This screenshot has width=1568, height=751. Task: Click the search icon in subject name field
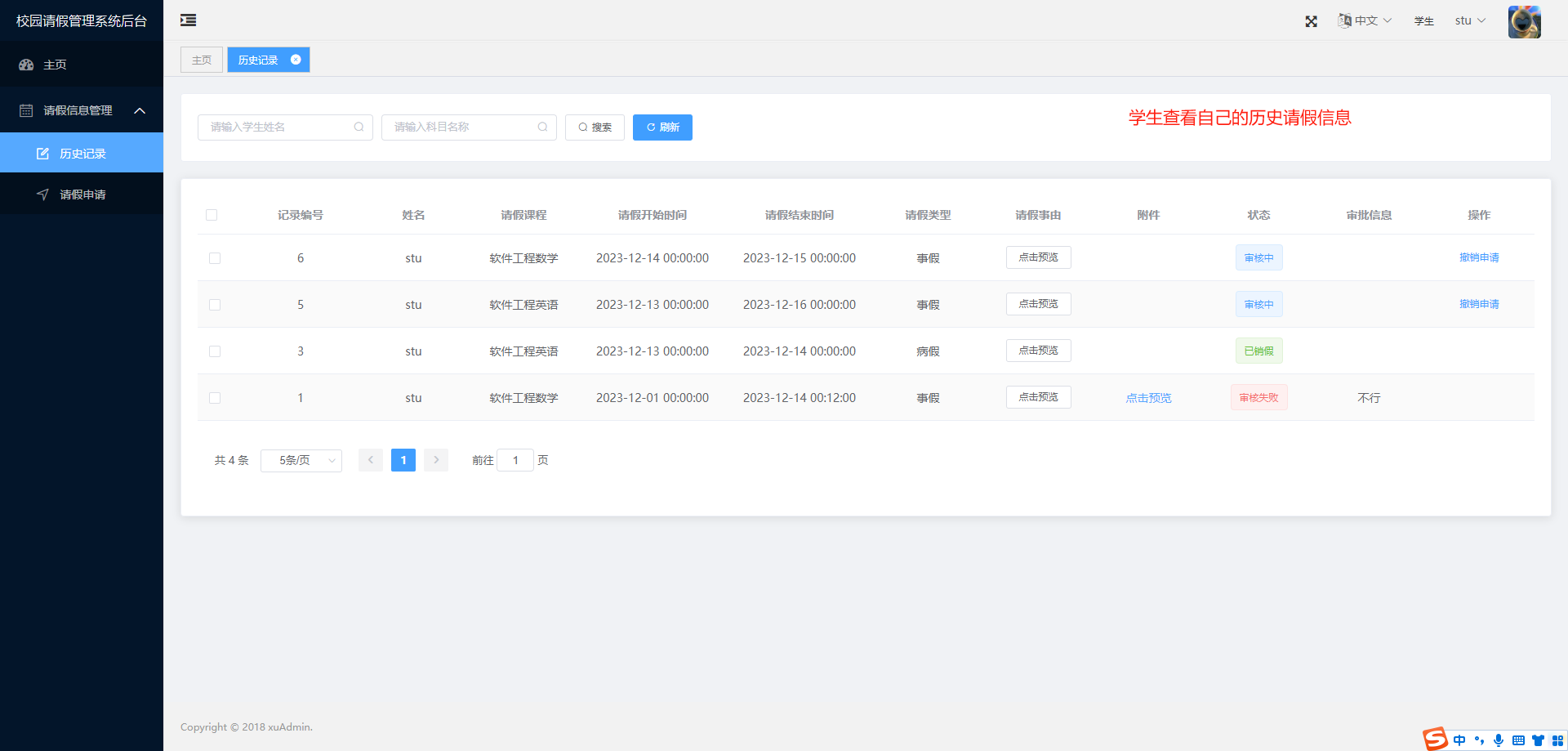pos(542,127)
